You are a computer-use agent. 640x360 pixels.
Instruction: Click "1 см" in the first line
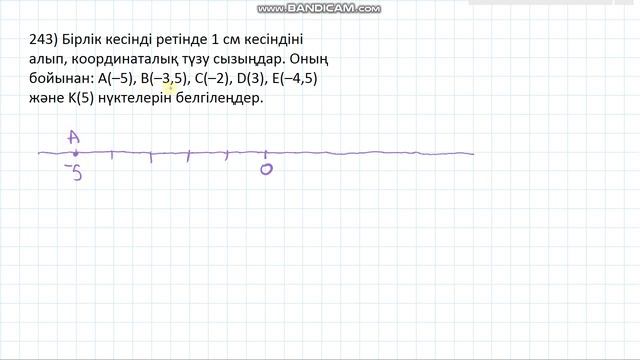(226, 40)
